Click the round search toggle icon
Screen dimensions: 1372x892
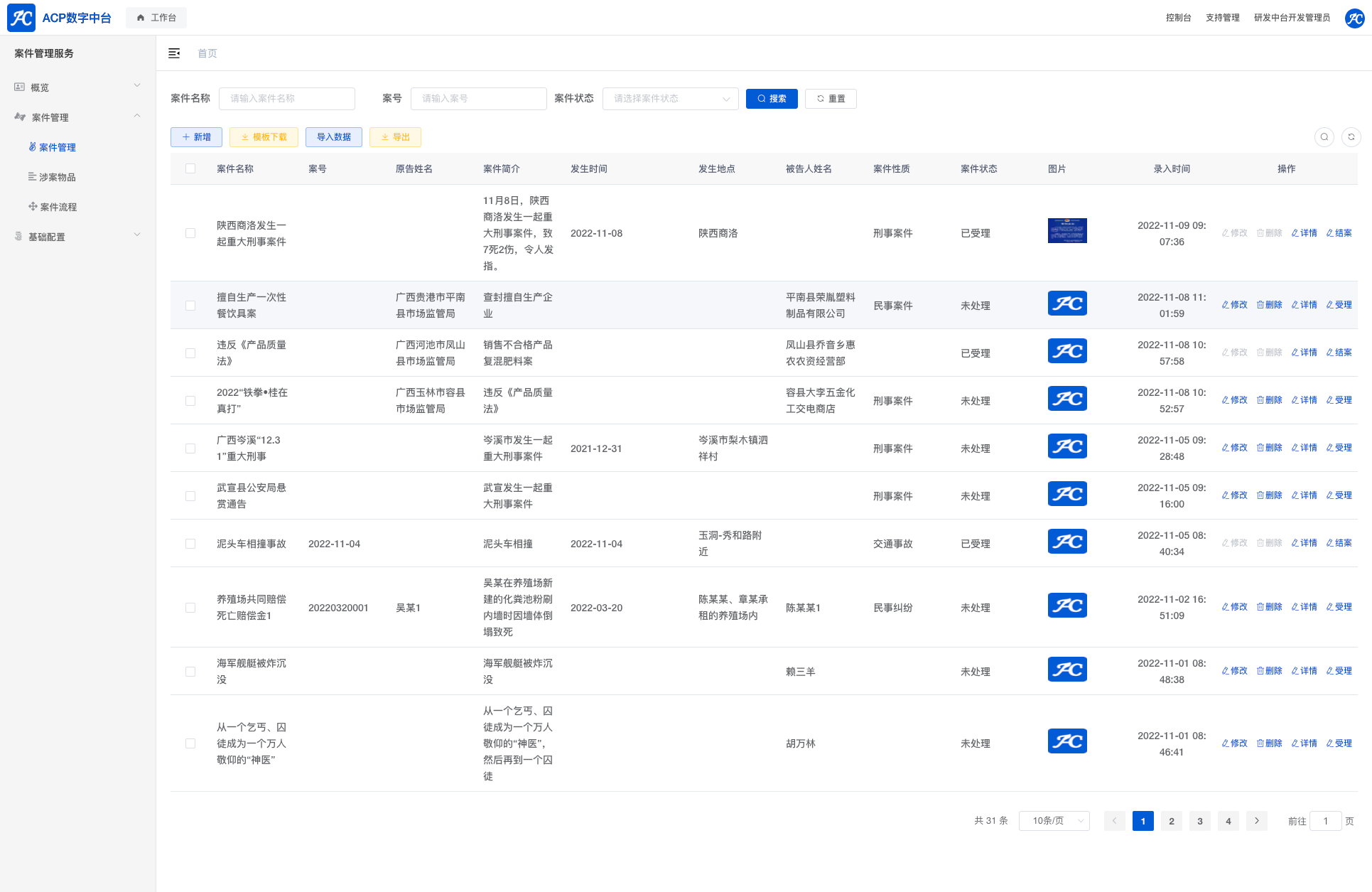pos(1324,137)
